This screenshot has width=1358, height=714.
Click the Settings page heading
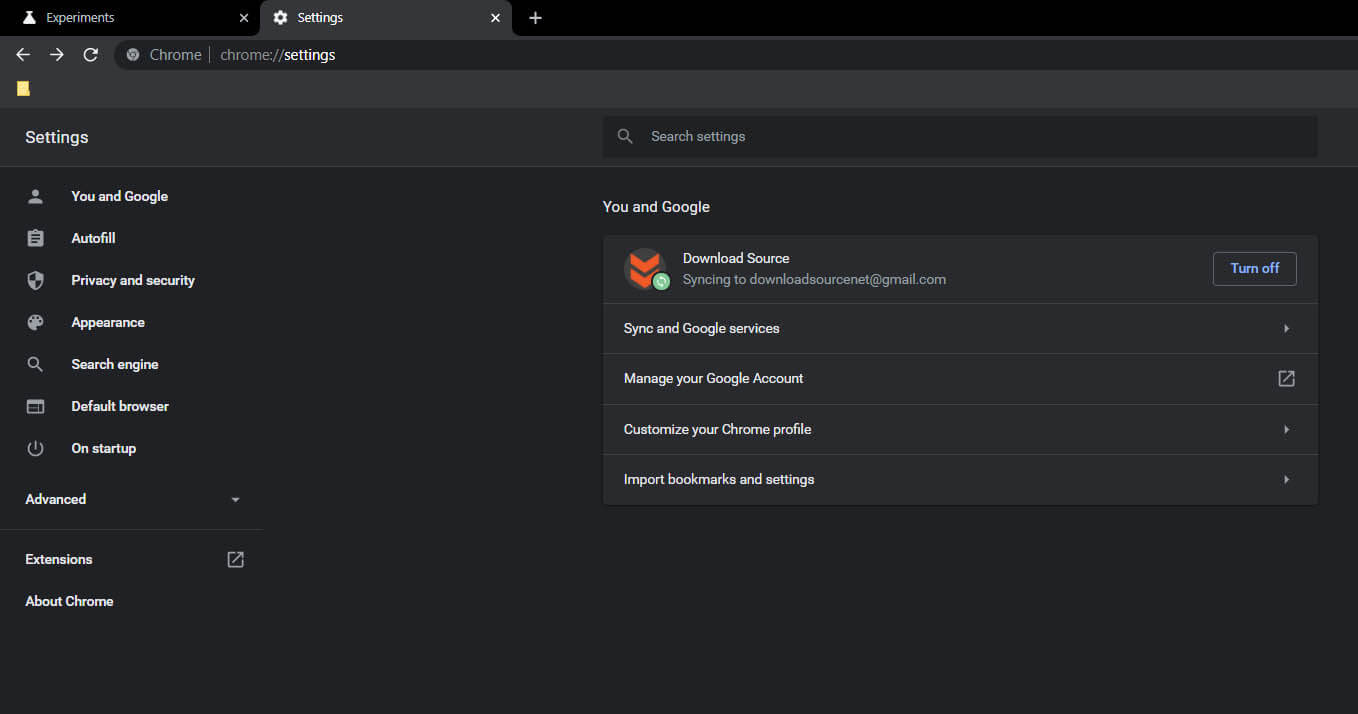tap(57, 137)
